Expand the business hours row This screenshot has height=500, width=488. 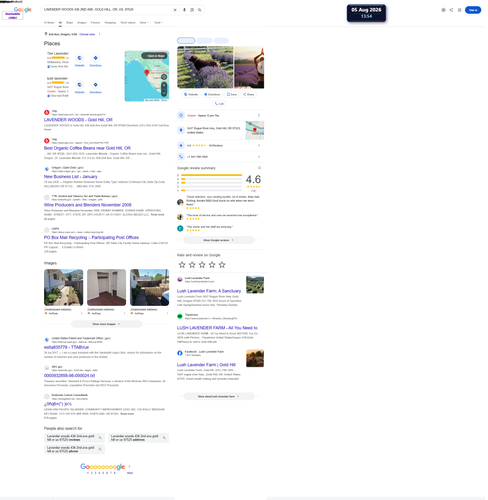pyautogui.click(x=220, y=115)
